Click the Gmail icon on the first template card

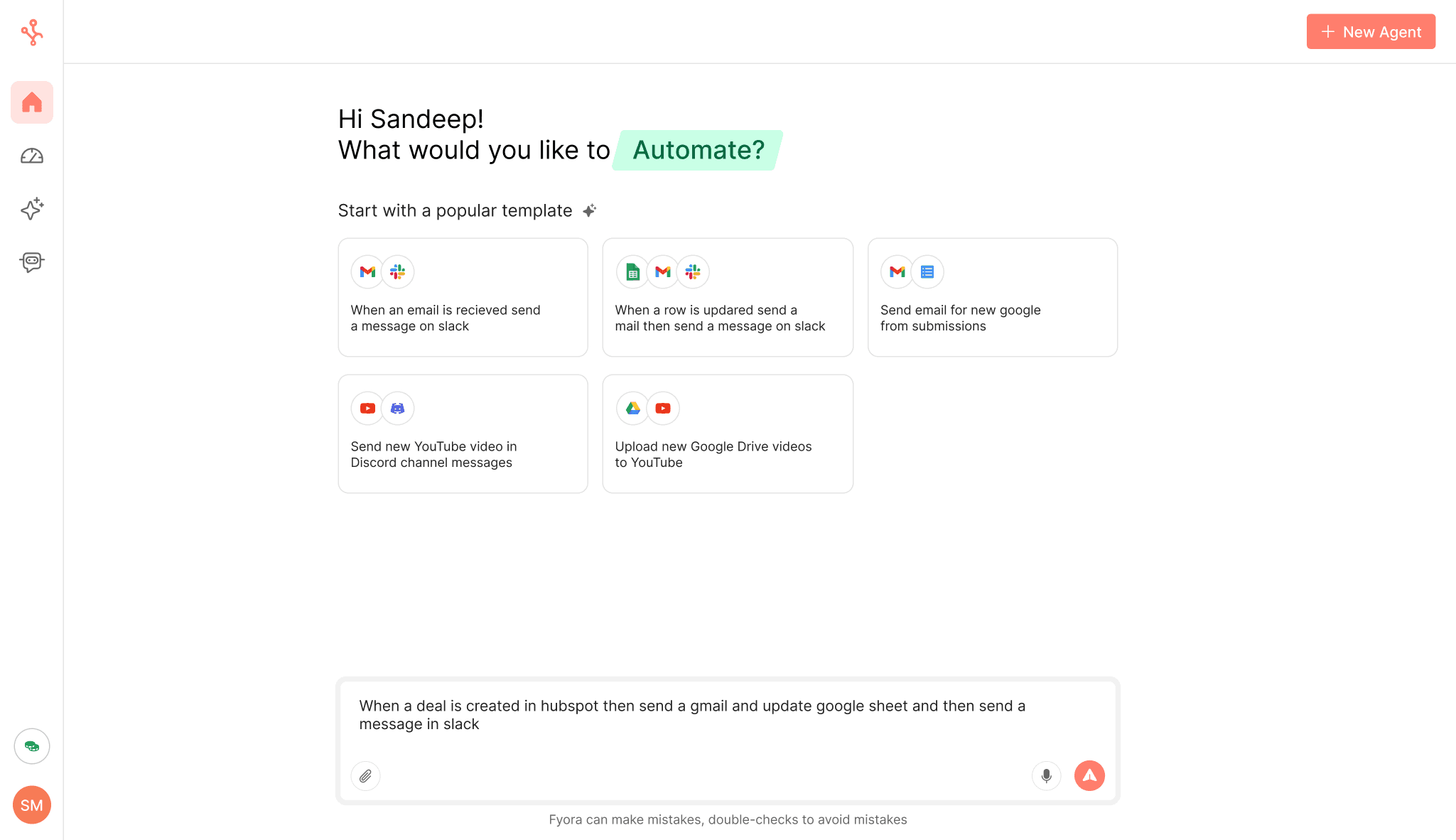click(x=367, y=271)
